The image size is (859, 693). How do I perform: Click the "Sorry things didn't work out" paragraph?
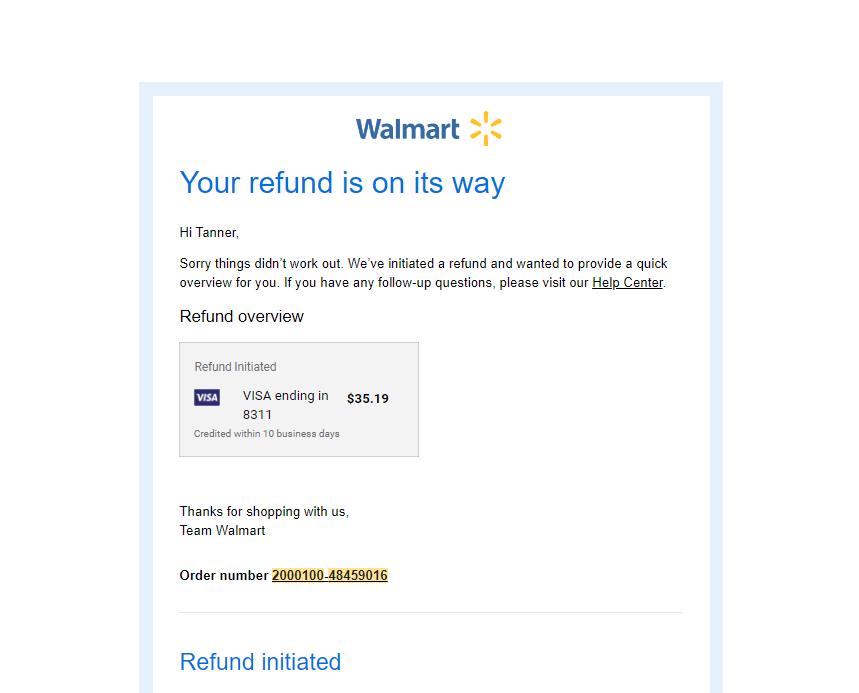pos(423,273)
